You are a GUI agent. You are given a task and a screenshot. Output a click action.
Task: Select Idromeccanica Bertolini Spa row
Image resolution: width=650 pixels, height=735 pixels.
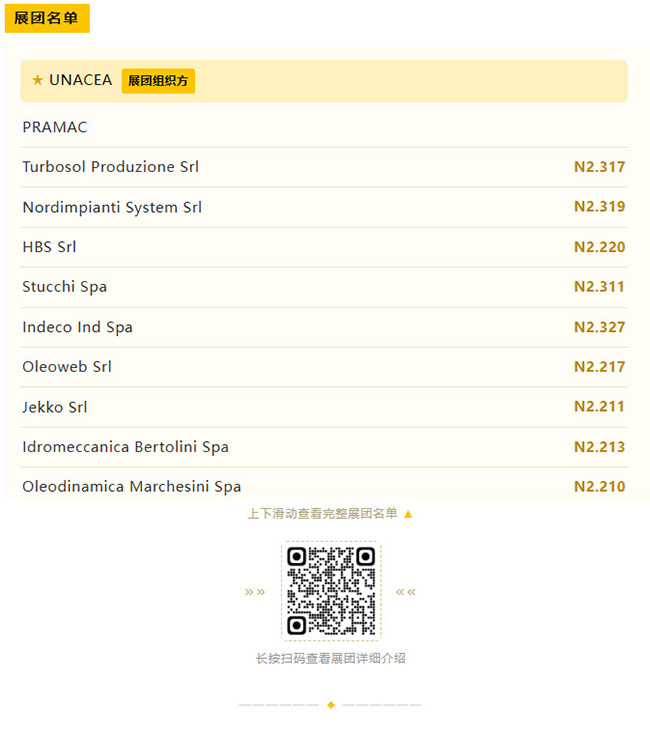click(324, 447)
